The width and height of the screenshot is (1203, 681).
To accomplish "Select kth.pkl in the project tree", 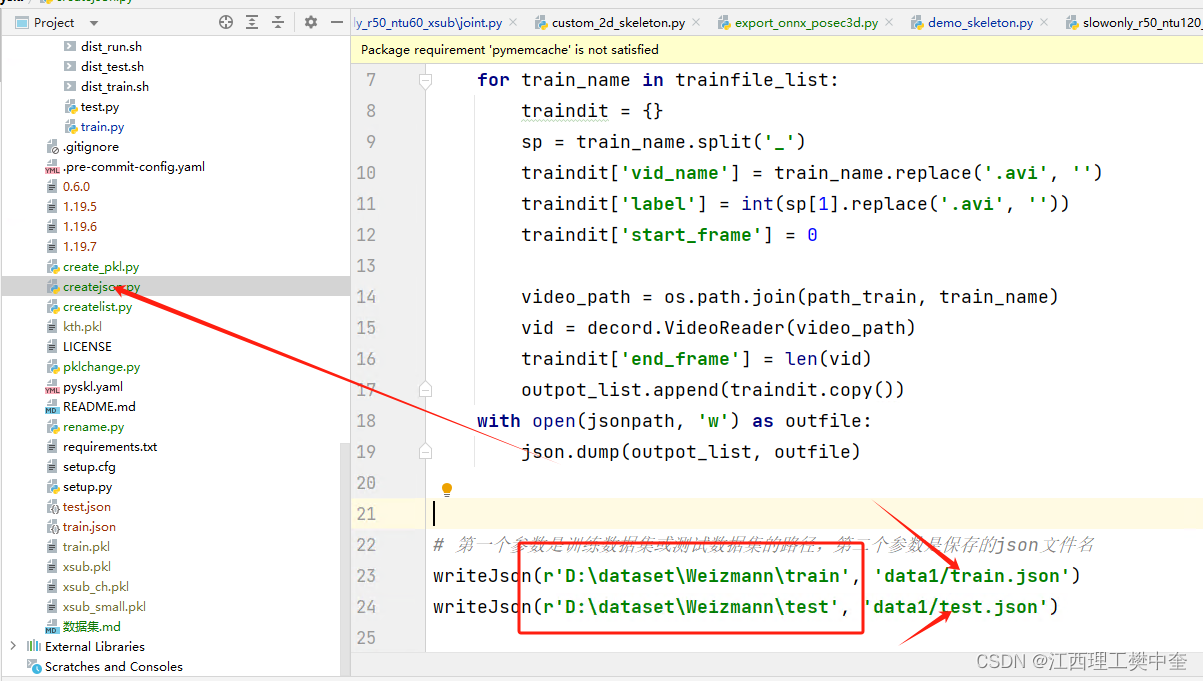I will (x=82, y=327).
